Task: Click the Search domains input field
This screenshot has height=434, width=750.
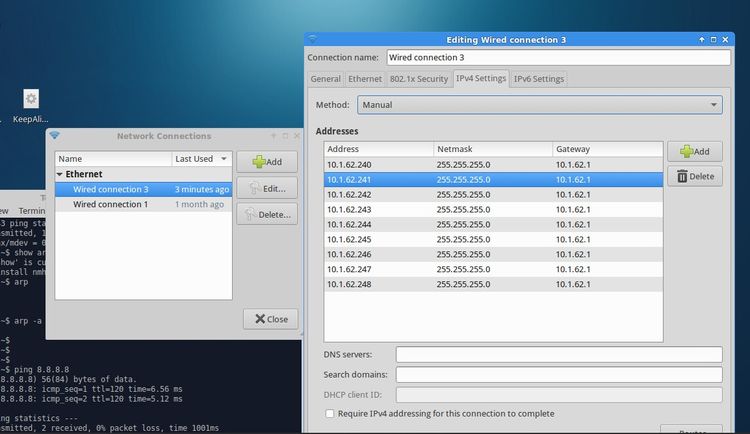Action: (559, 375)
